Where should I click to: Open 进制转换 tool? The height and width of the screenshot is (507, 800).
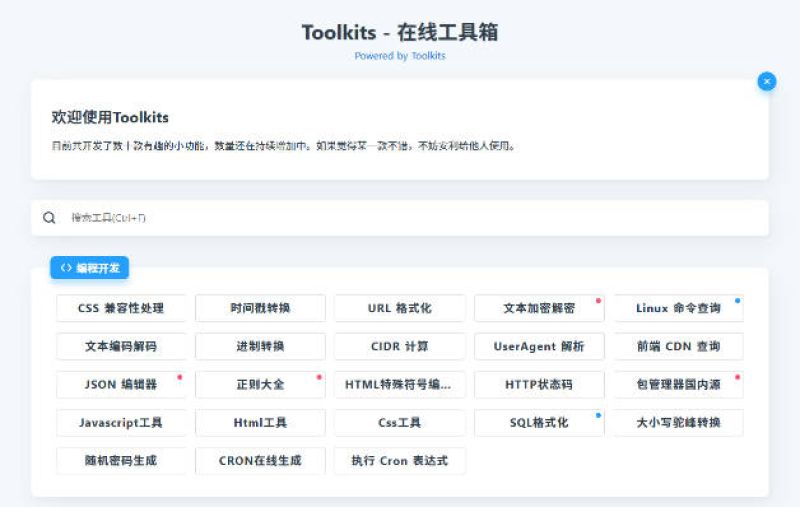(260, 346)
